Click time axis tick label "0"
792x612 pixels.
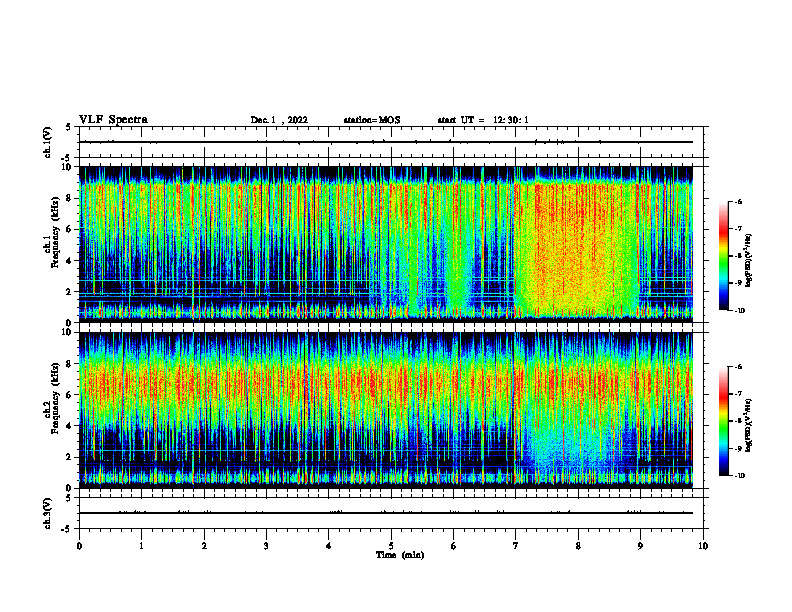coord(79,546)
